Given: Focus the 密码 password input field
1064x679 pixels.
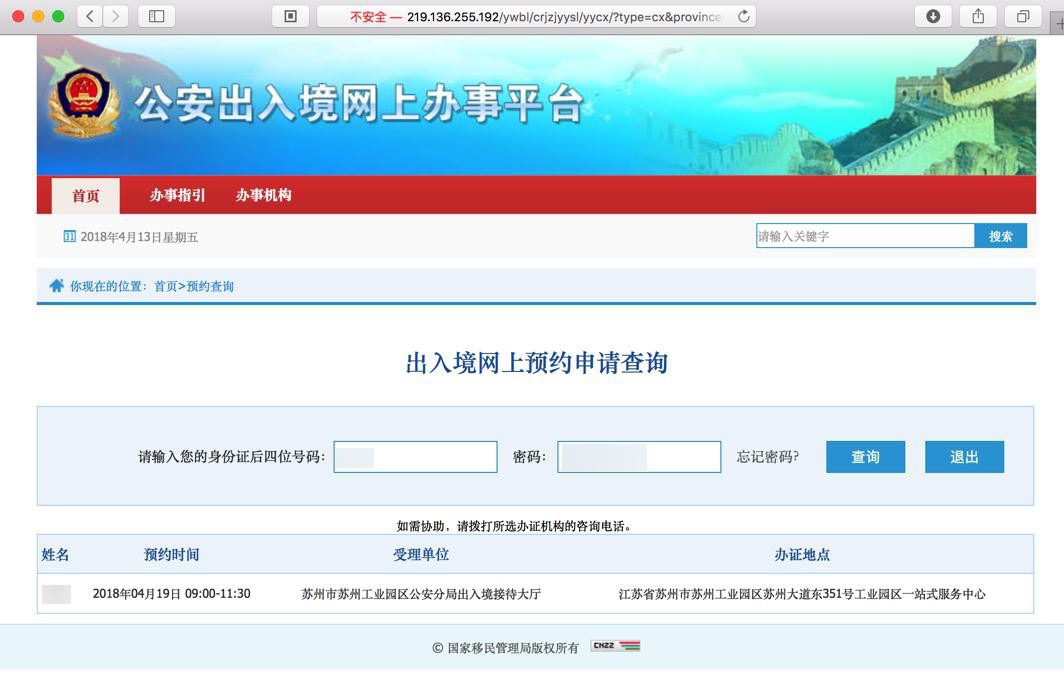Looking at the screenshot, I should pos(639,457).
